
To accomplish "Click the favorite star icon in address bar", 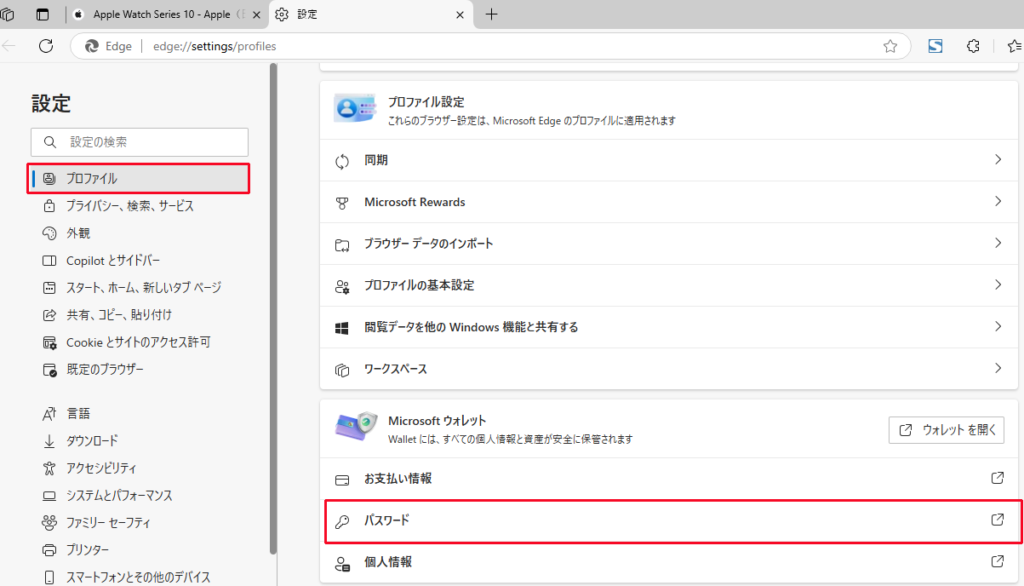I will (x=890, y=46).
